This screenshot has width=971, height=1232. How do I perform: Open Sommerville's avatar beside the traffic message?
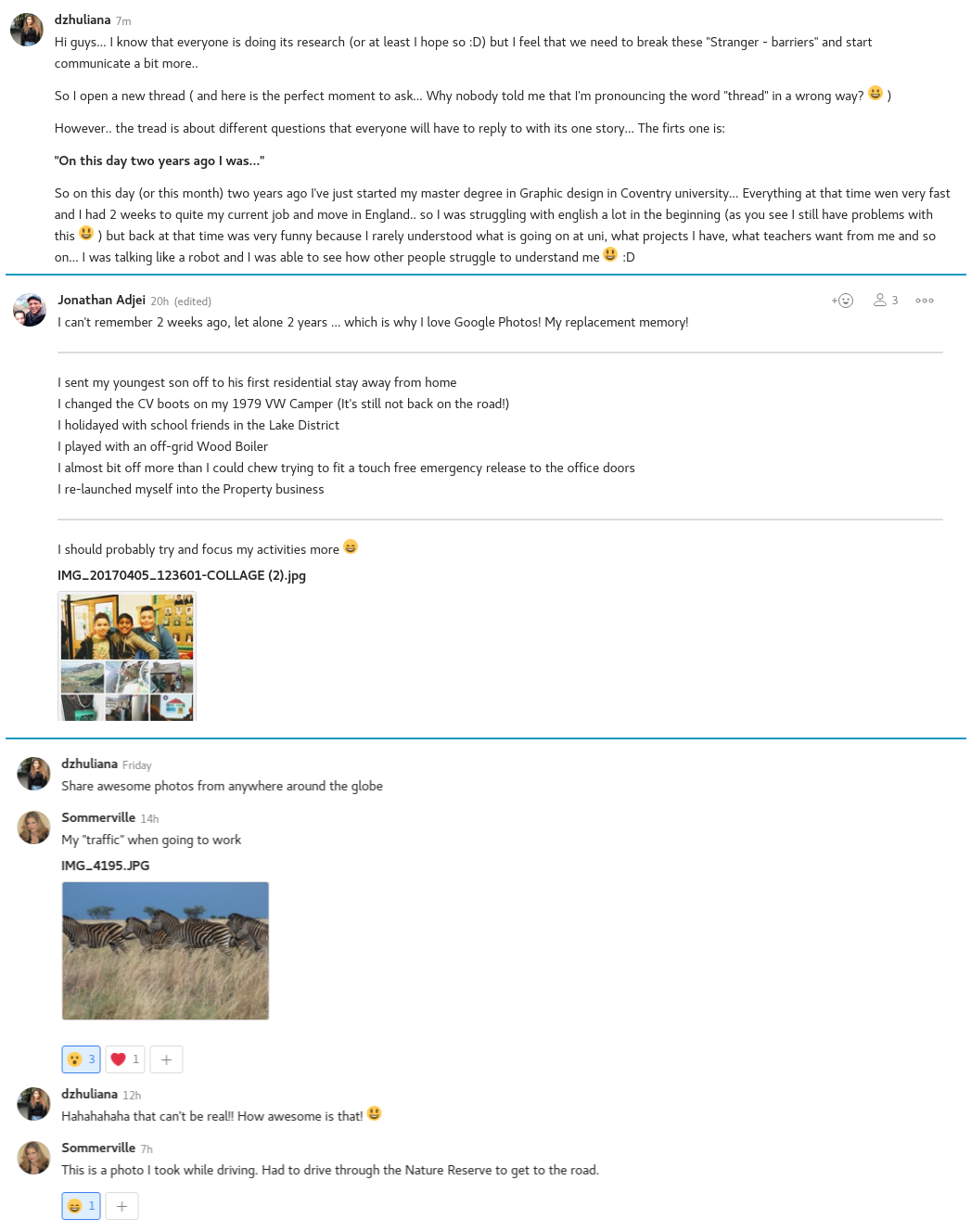(x=34, y=828)
